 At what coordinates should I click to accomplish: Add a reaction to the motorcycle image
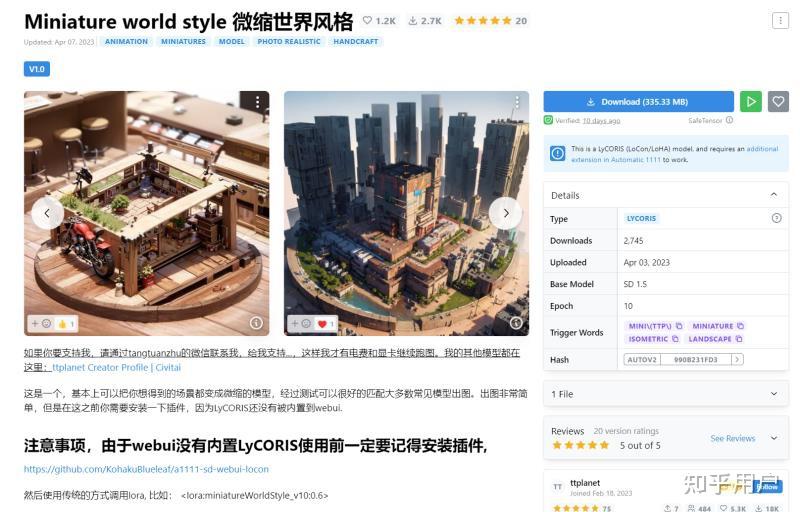click(41, 323)
